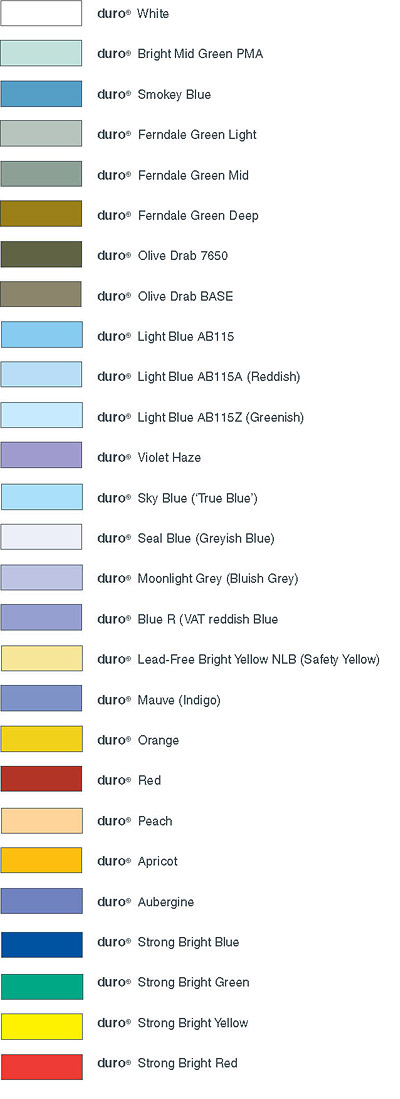Click the Violet Haze color swatch
400x1099 pixels.
[41, 455]
